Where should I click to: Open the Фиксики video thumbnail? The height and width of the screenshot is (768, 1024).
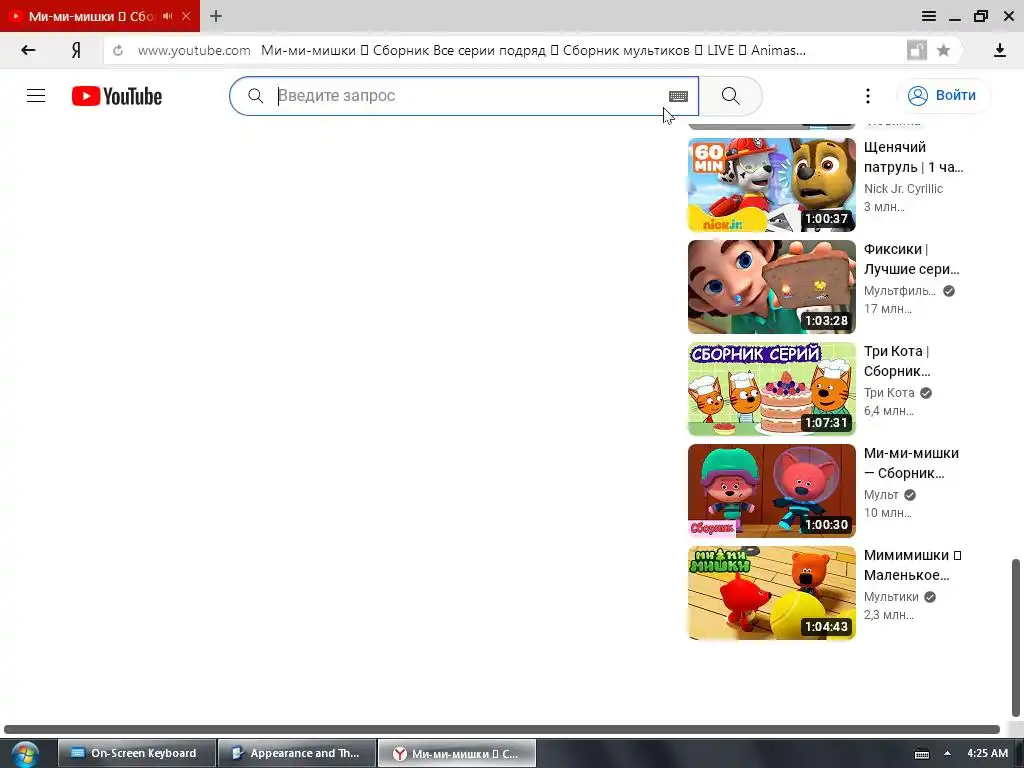[771, 287]
